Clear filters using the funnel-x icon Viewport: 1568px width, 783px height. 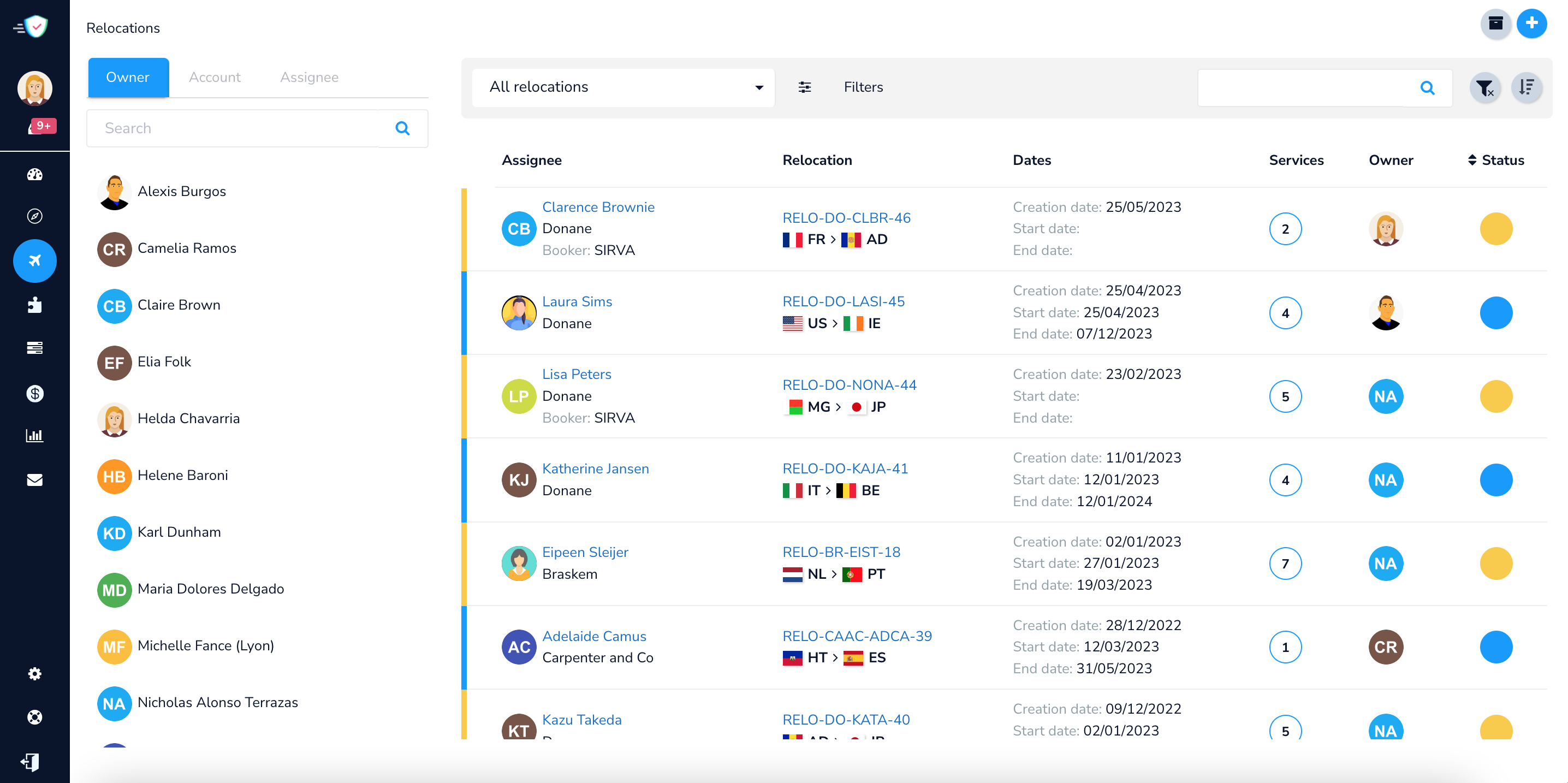pyautogui.click(x=1485, y=88)
